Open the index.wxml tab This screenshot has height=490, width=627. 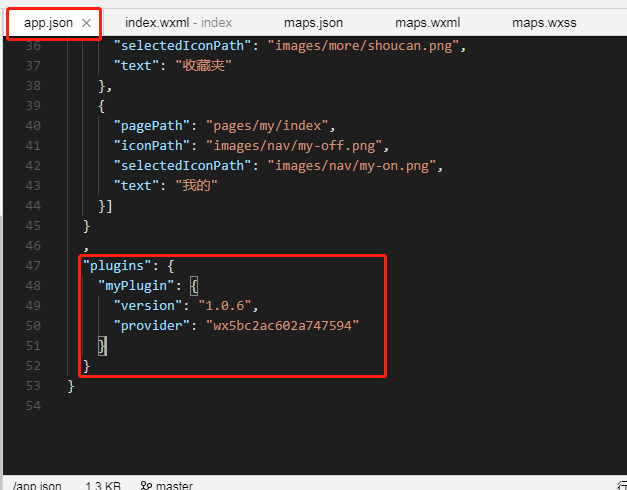coord(178,23)
